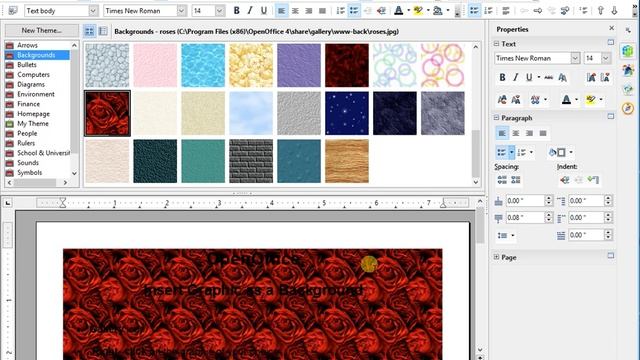The image size is (640, 360).
Task: Click sidebar Highlighting marker icon
Action: tap(591, 99)
